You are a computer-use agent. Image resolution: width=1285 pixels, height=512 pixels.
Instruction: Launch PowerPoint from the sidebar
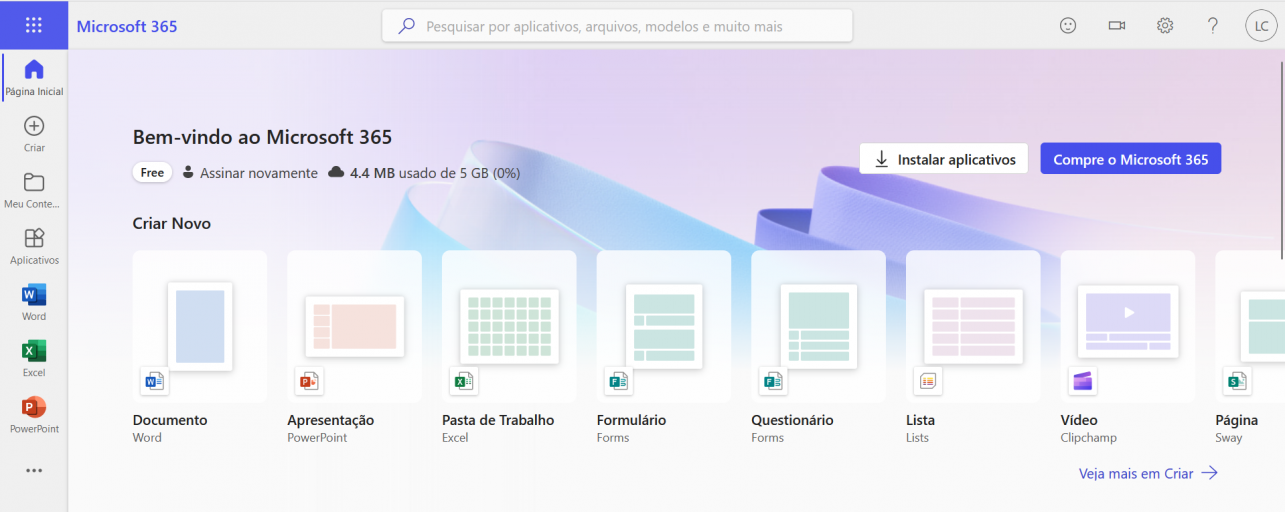[34, 414]
